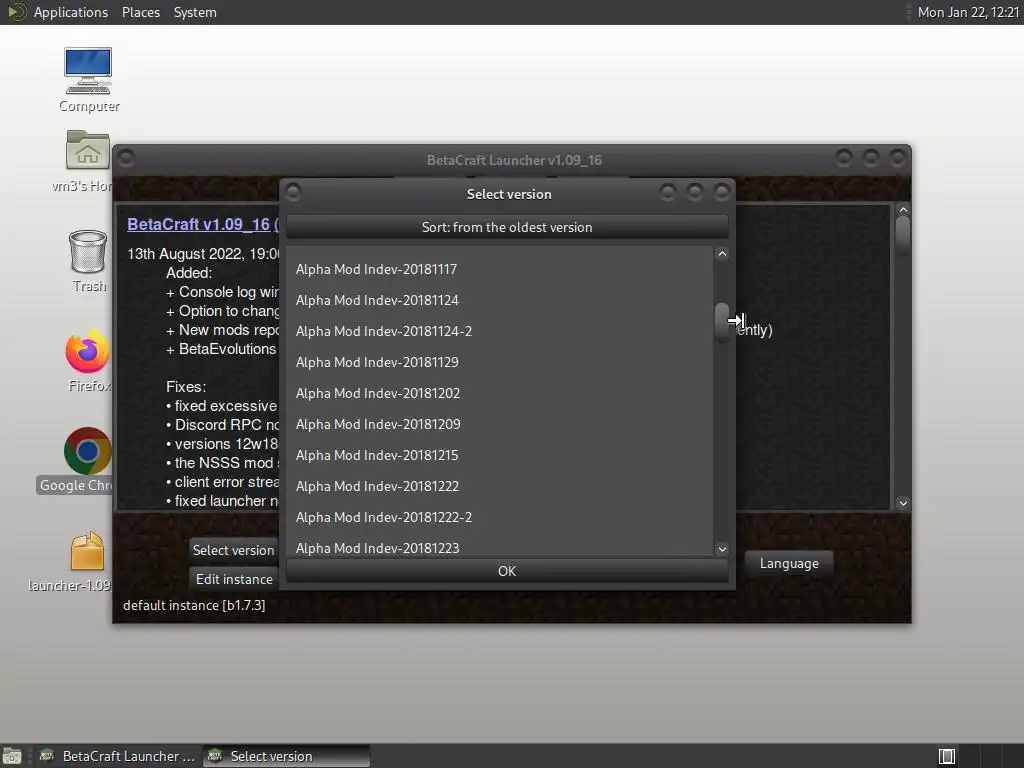Image resolution: width=1024 pixels, height=768 pixels.
Task: Switch to Select version taskbar entry
Action: tap(286, 756)
